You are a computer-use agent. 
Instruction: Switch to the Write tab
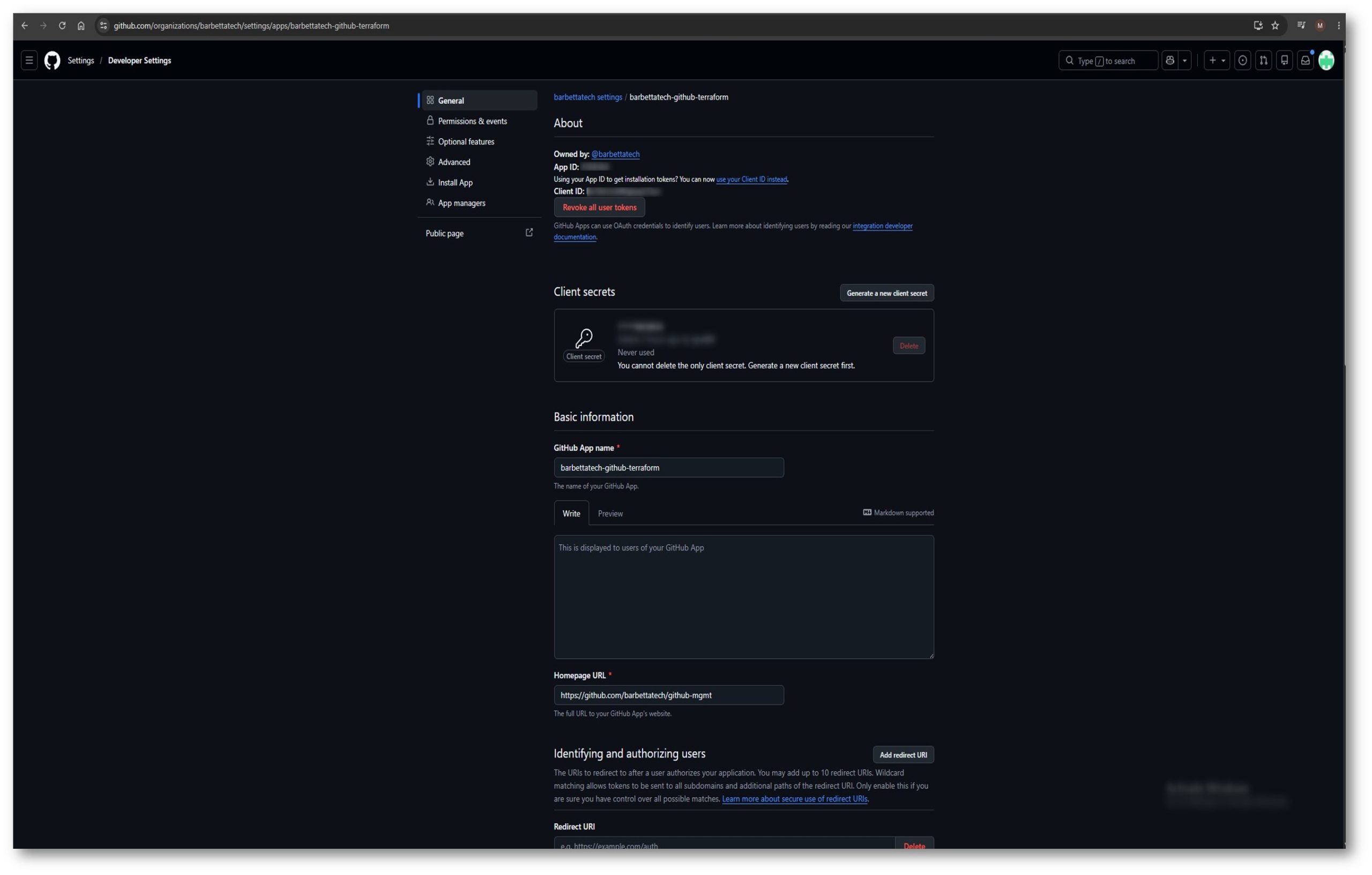tap(571, 513)
